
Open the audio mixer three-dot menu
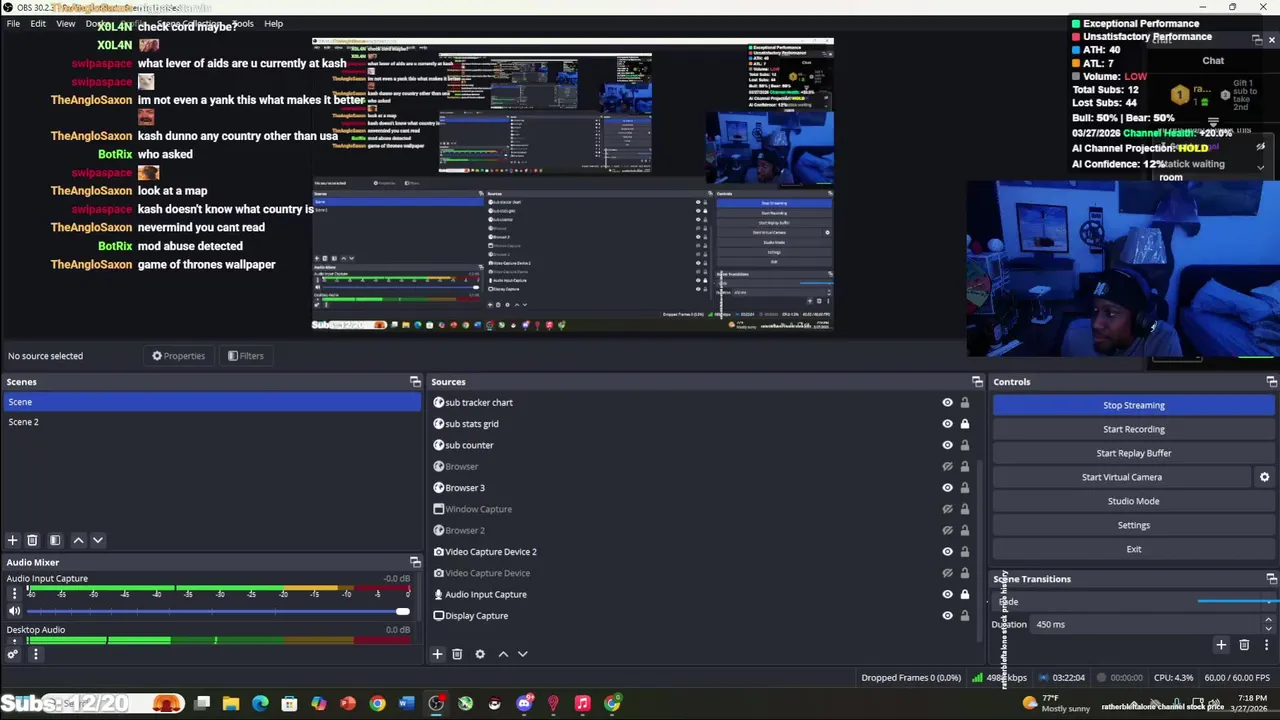tap(35, 655)
